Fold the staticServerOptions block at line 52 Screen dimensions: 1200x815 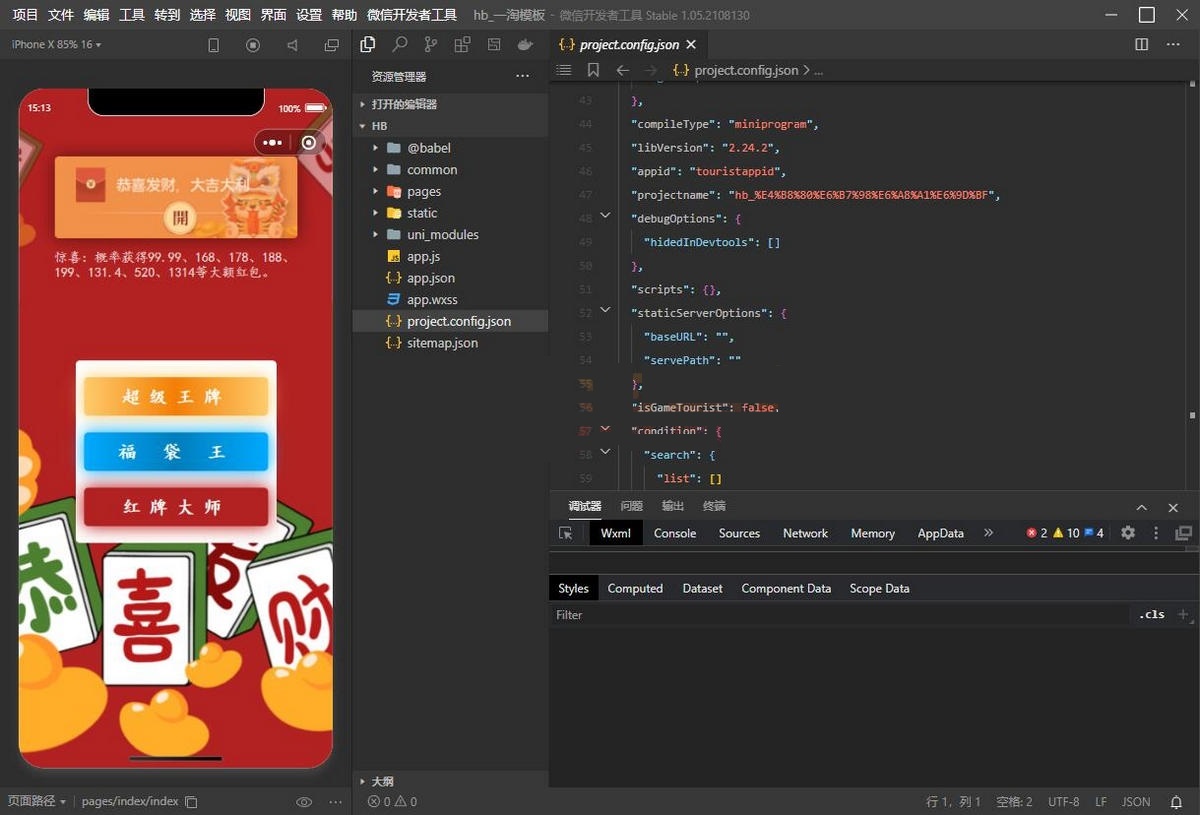[x=605, y=312]
